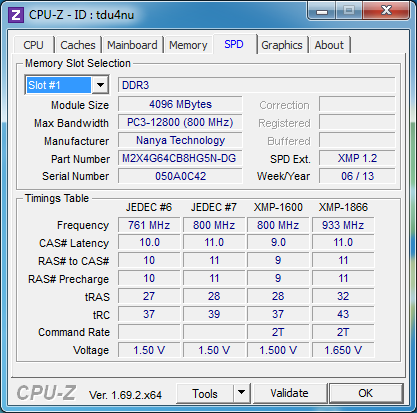The height and width of the screenshot is (413, 417).
Task: Select the Memory tab
Action: (188, 45)
